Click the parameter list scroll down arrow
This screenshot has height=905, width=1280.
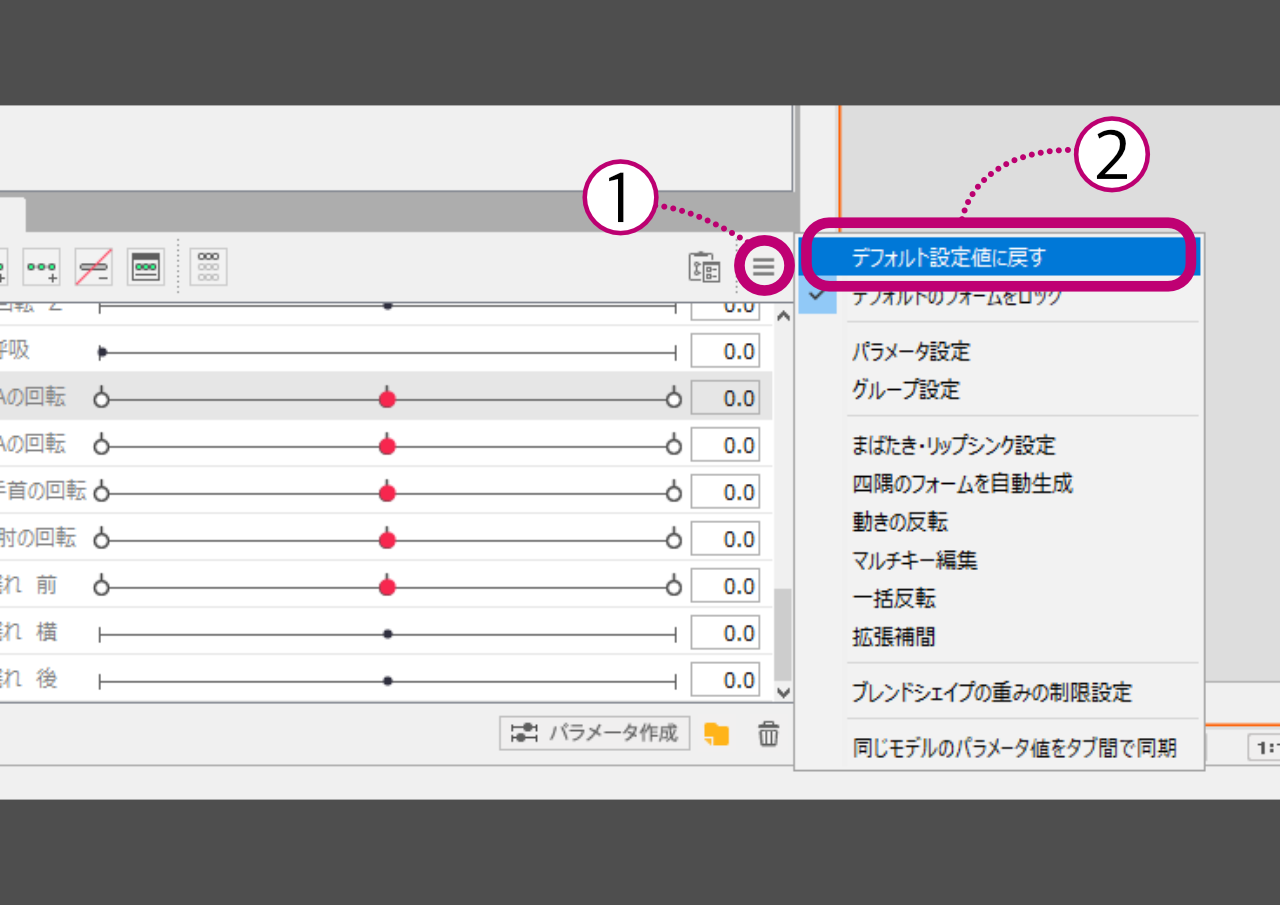pos(783,691)
